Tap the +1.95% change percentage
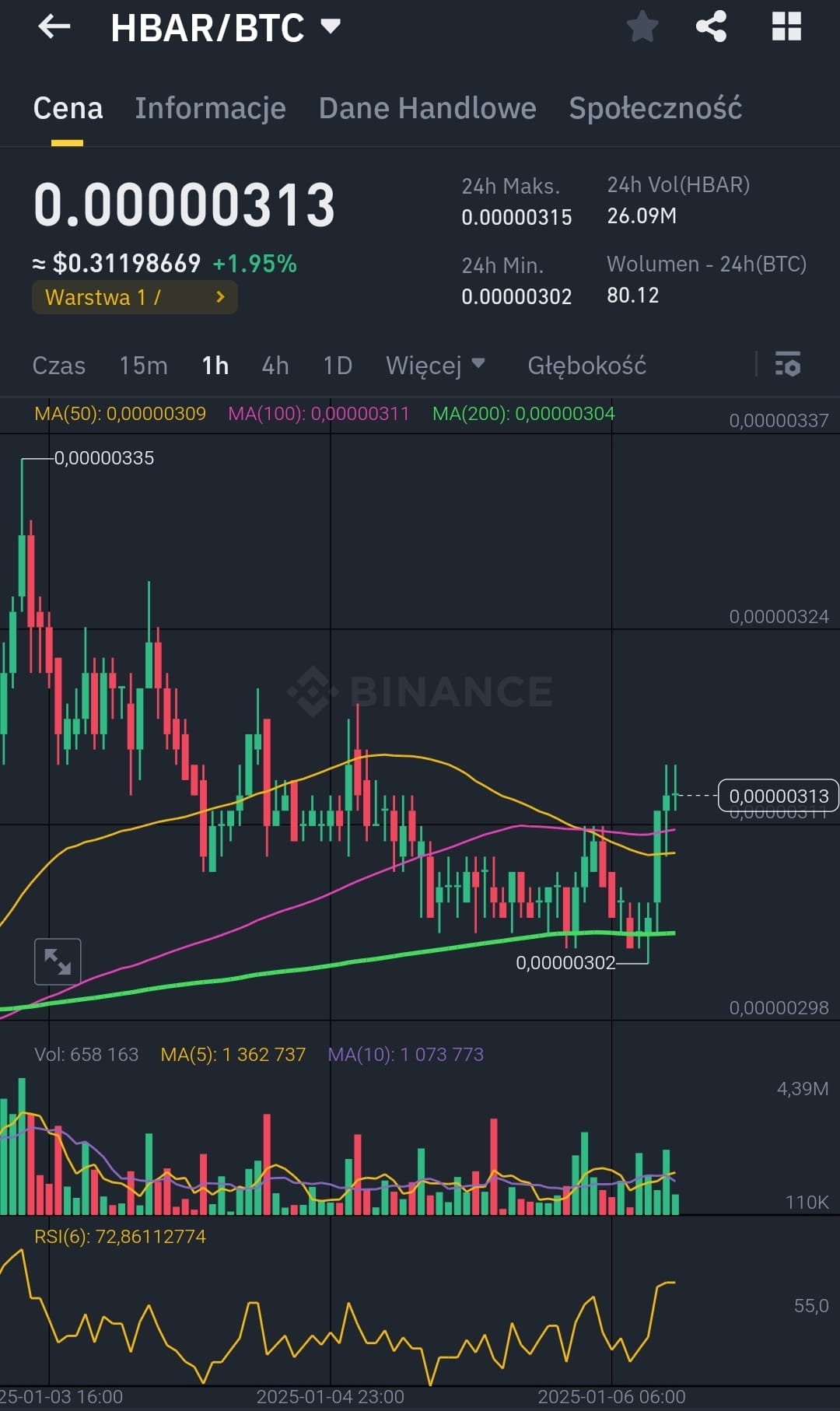The height and width of the screenshot is (1411, 840). 255,264
